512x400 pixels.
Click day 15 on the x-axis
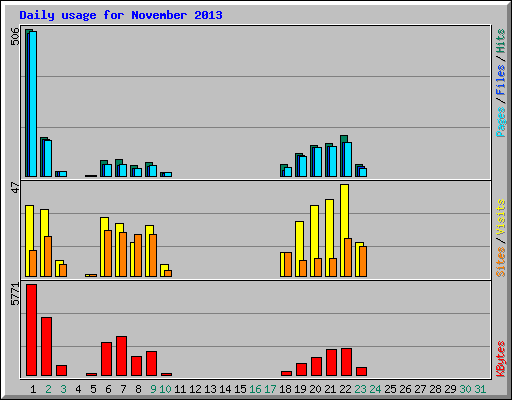point(240,389)
